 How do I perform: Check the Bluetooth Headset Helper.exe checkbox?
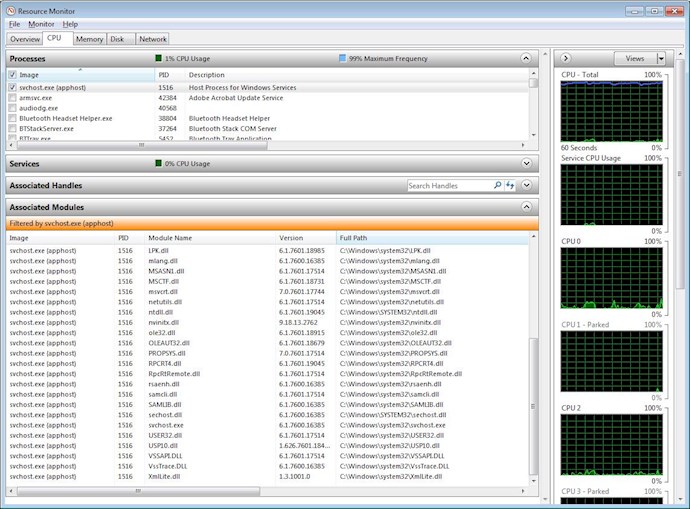coord(12,118)
